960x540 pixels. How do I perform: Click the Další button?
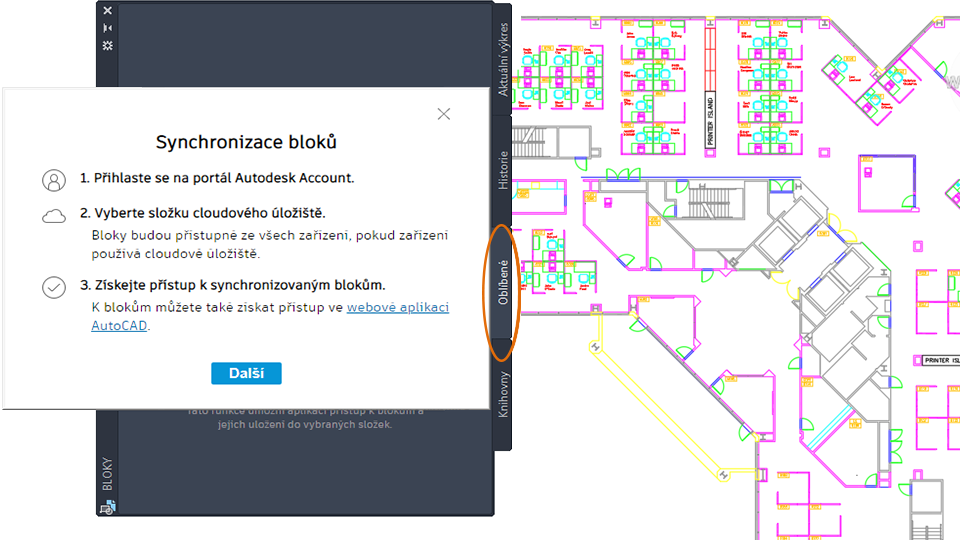[x=246, y=373]
